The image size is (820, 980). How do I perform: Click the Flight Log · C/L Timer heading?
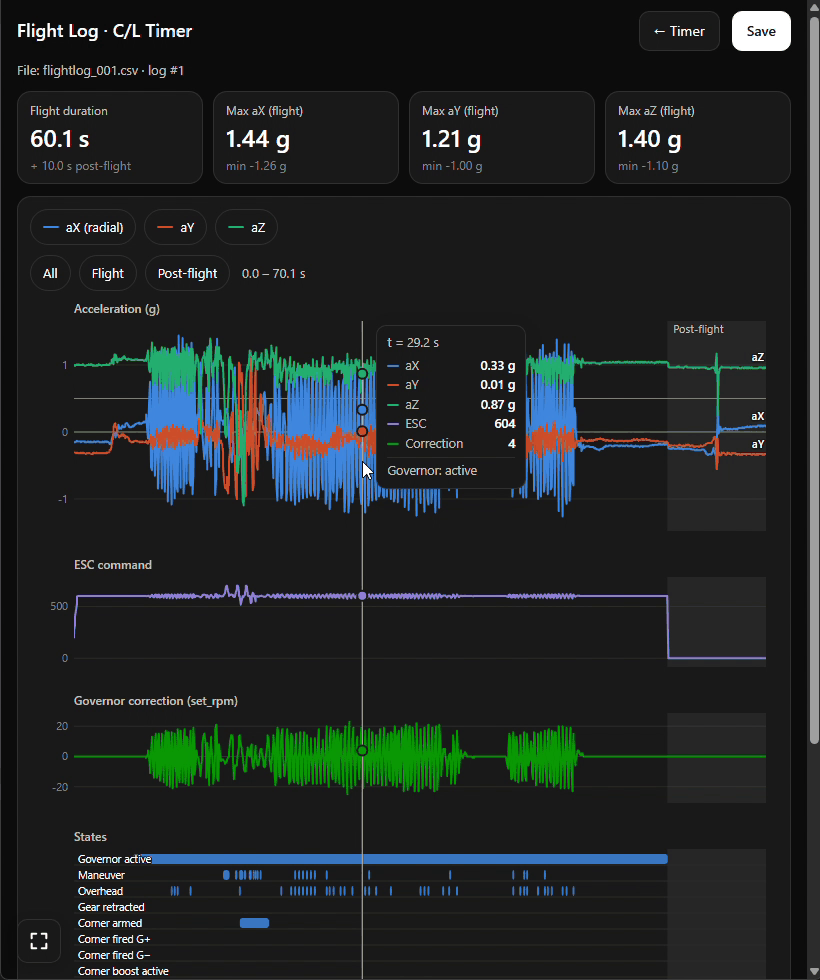click(104, 31)
